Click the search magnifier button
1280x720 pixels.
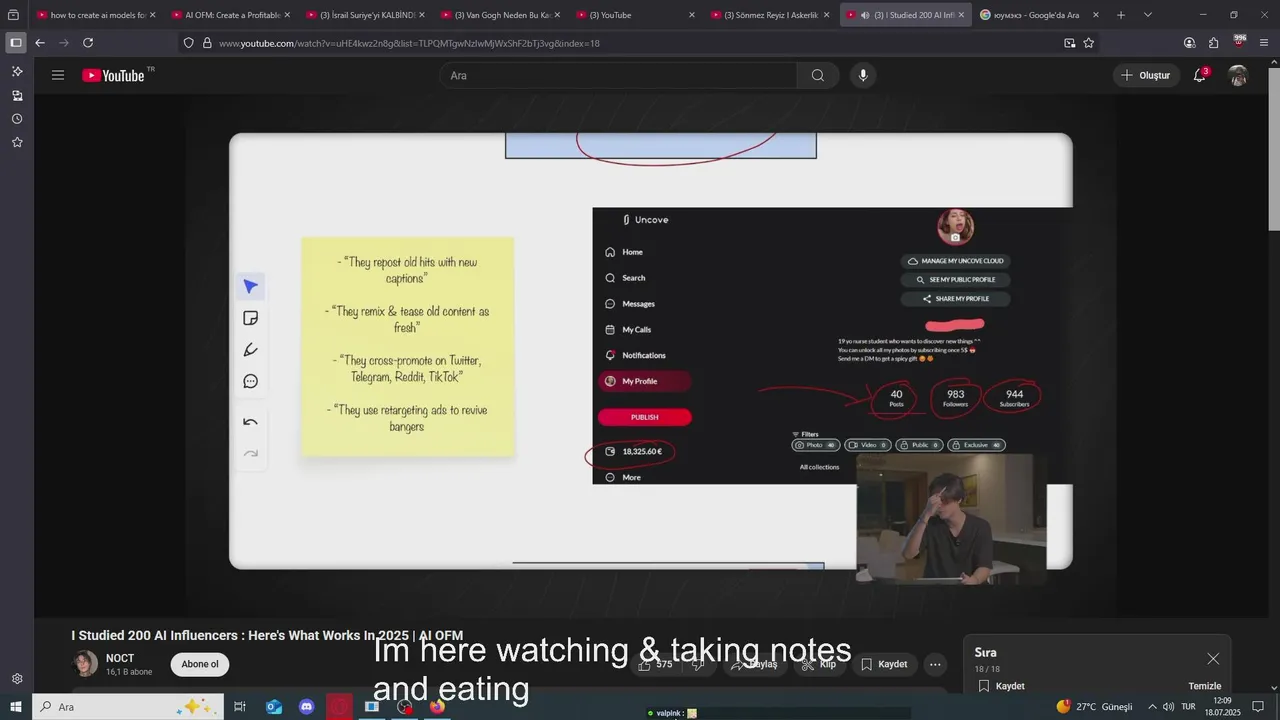click(x=818, y=75)
